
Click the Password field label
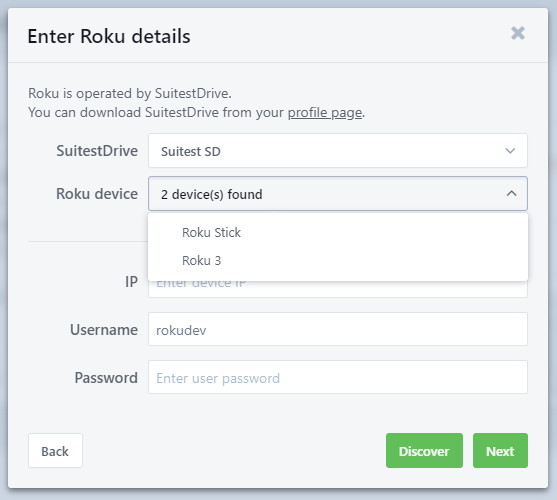tap(106, 378)
